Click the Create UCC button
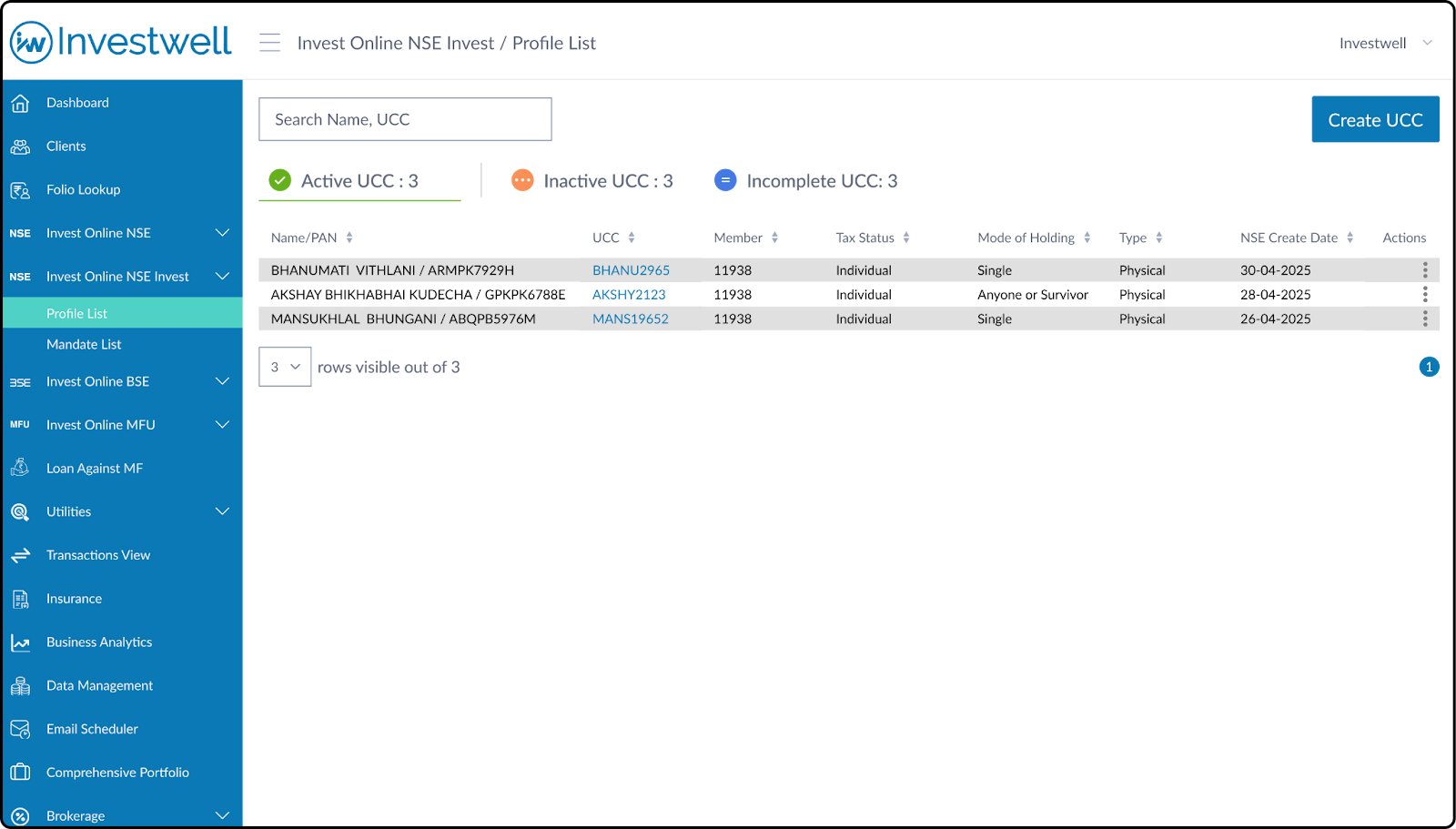The image size is (1456, 829). pyautogui.click(x=1375, y=119)
